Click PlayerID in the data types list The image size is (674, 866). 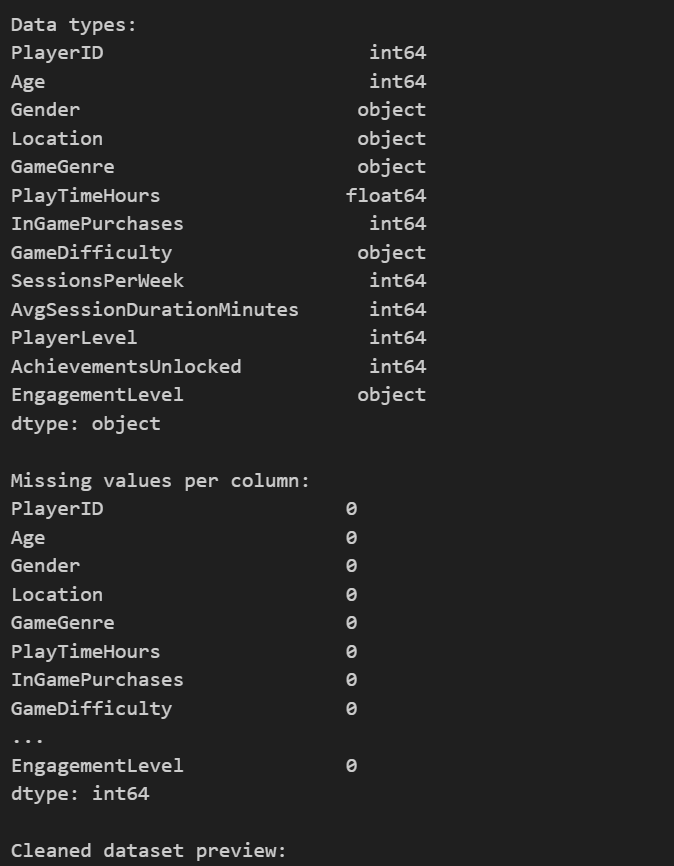(x=57, y=53)
